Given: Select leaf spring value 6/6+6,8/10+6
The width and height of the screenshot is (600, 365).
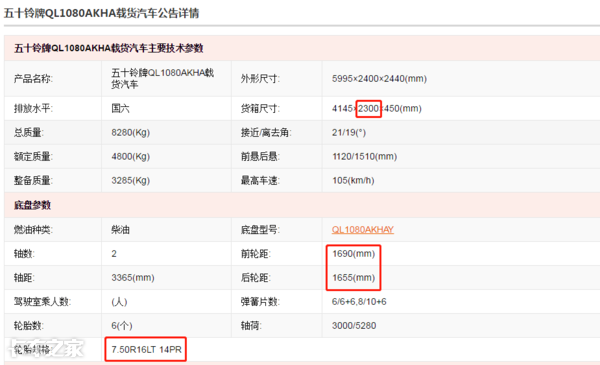Looking at the screenshot, I should 359,302.
